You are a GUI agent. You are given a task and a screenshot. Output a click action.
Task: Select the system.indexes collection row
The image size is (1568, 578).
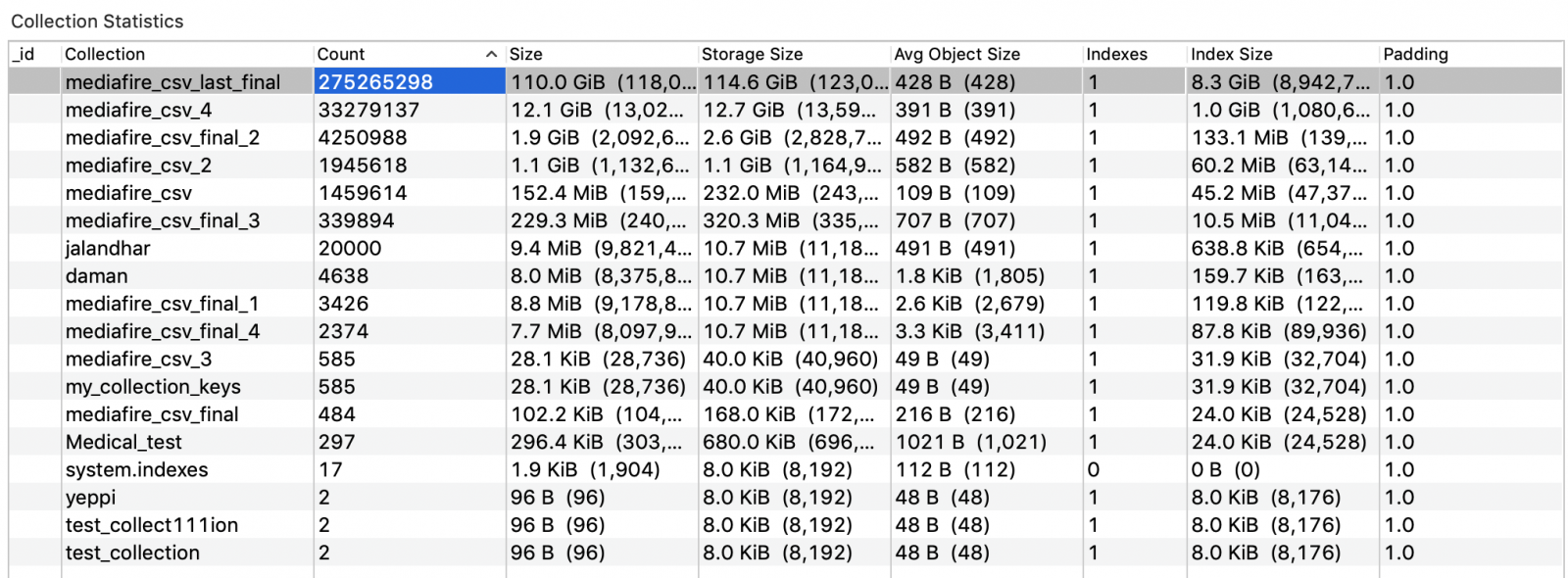coord(136,470)
